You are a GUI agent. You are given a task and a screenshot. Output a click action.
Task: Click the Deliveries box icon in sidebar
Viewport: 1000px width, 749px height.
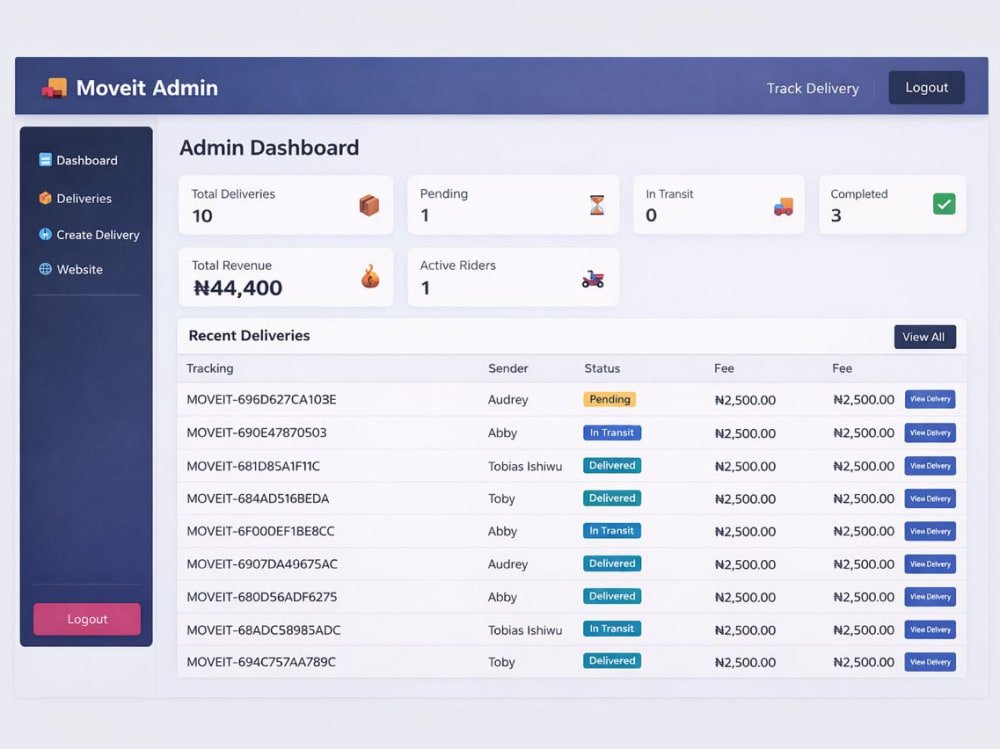[45, 198]
